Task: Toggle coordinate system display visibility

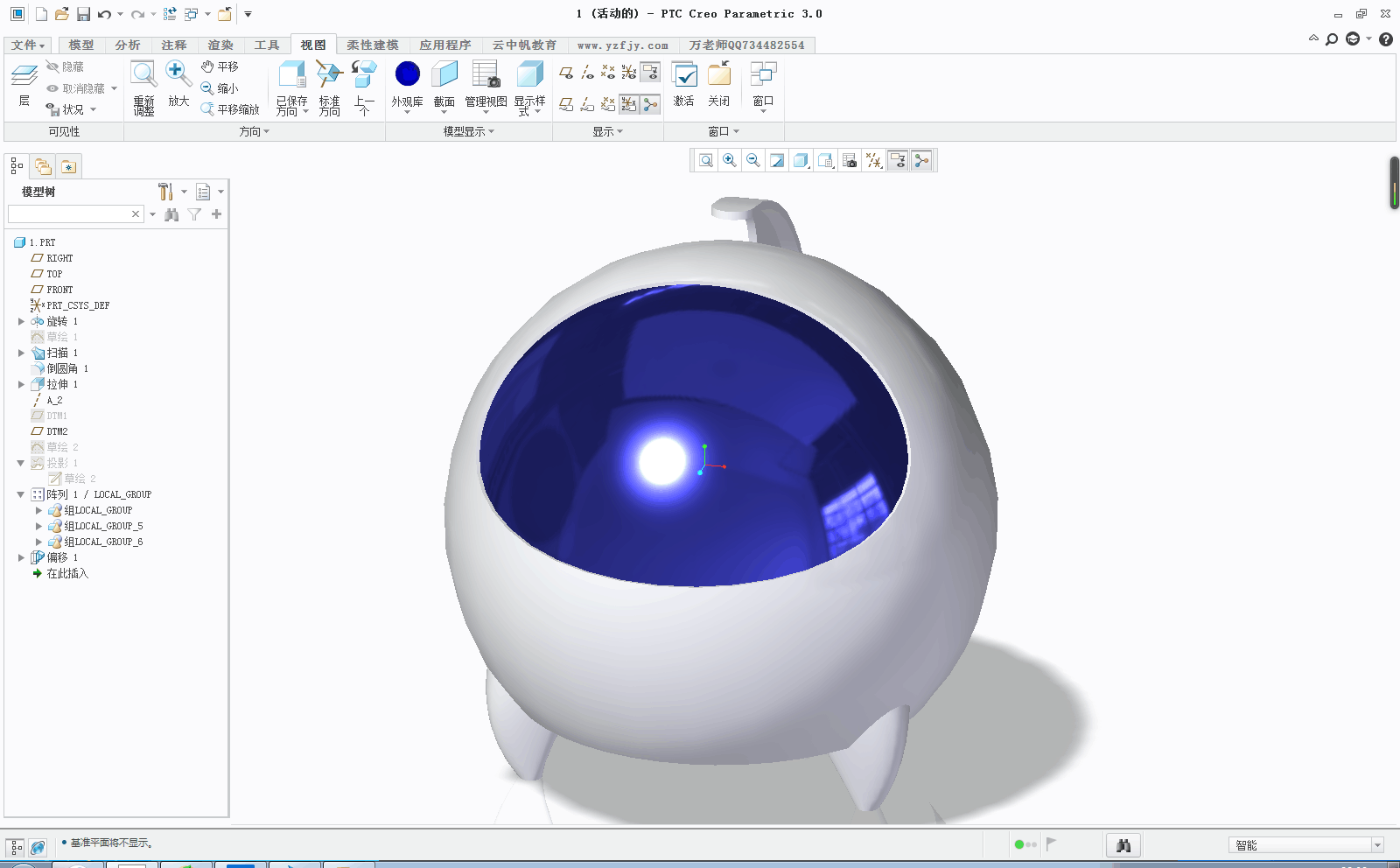Action: pyautogui.click(x=627, y=73)
